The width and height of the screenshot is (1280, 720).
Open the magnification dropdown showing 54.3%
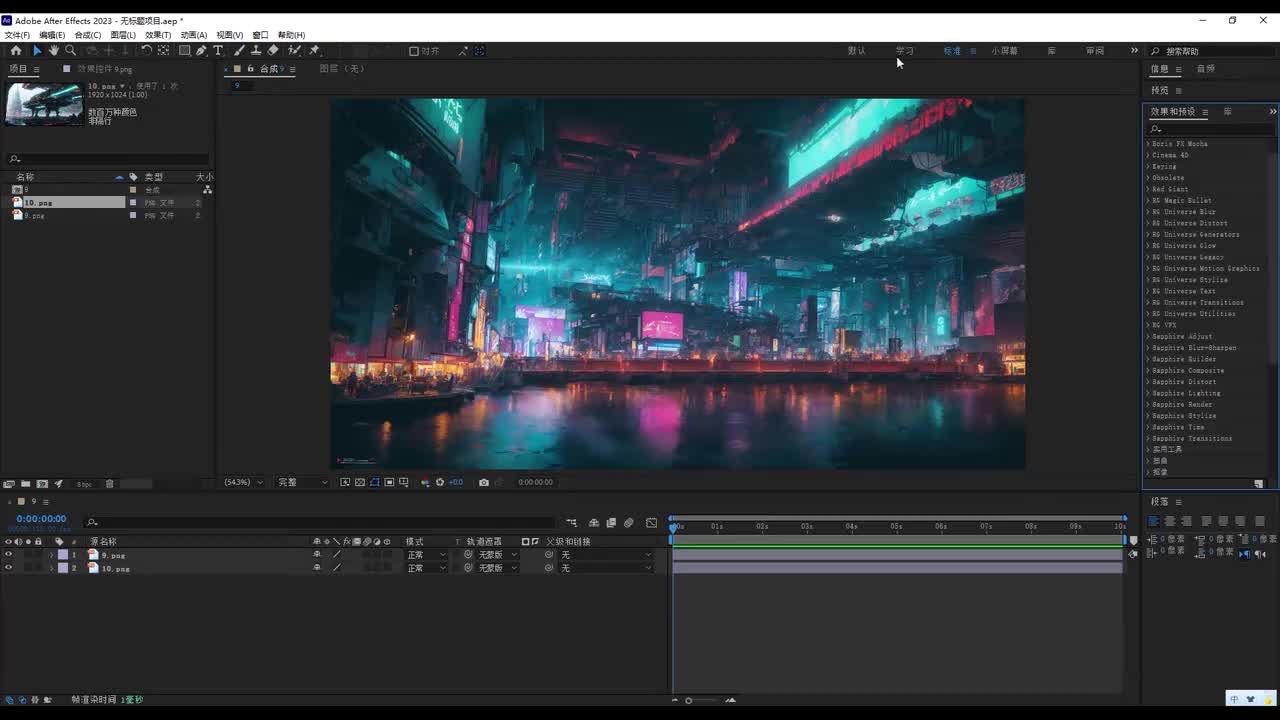(243, 482)
